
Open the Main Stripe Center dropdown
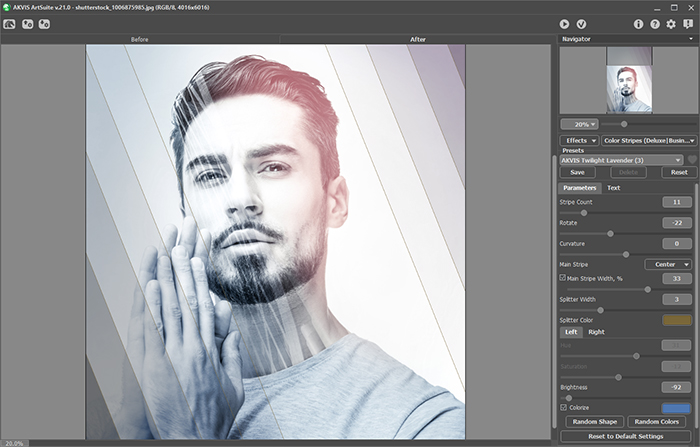point(667,264)
